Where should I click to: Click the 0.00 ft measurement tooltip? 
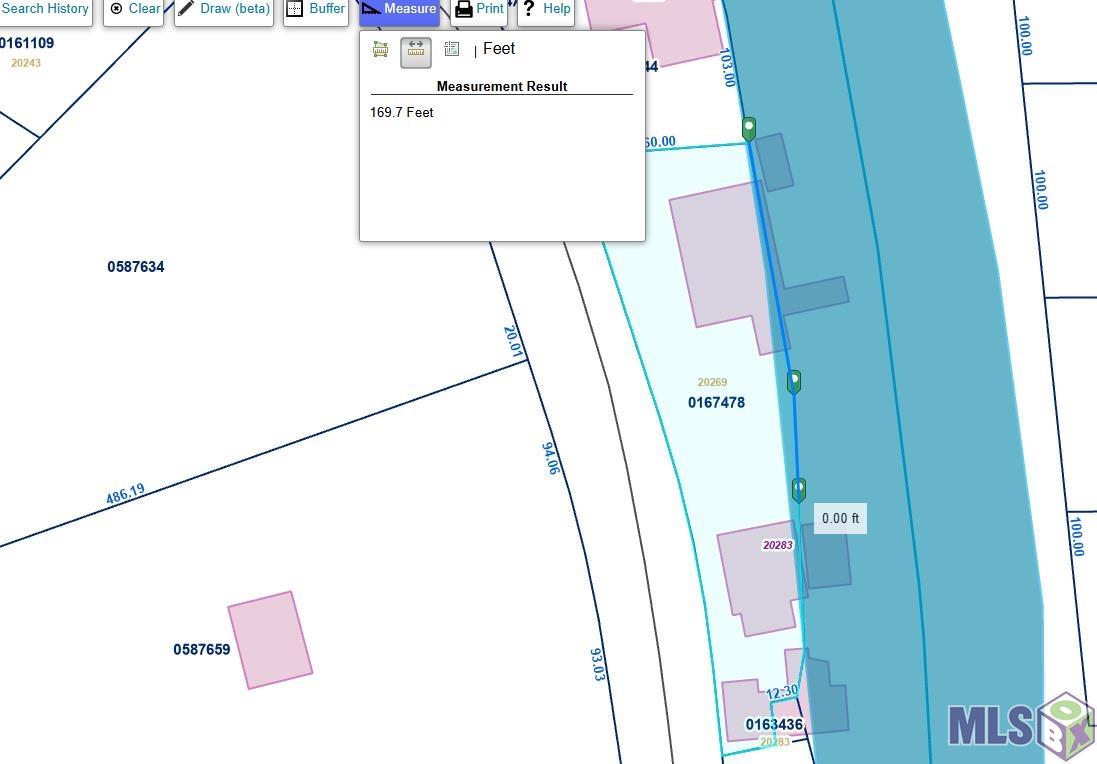(x=840, y=518)
